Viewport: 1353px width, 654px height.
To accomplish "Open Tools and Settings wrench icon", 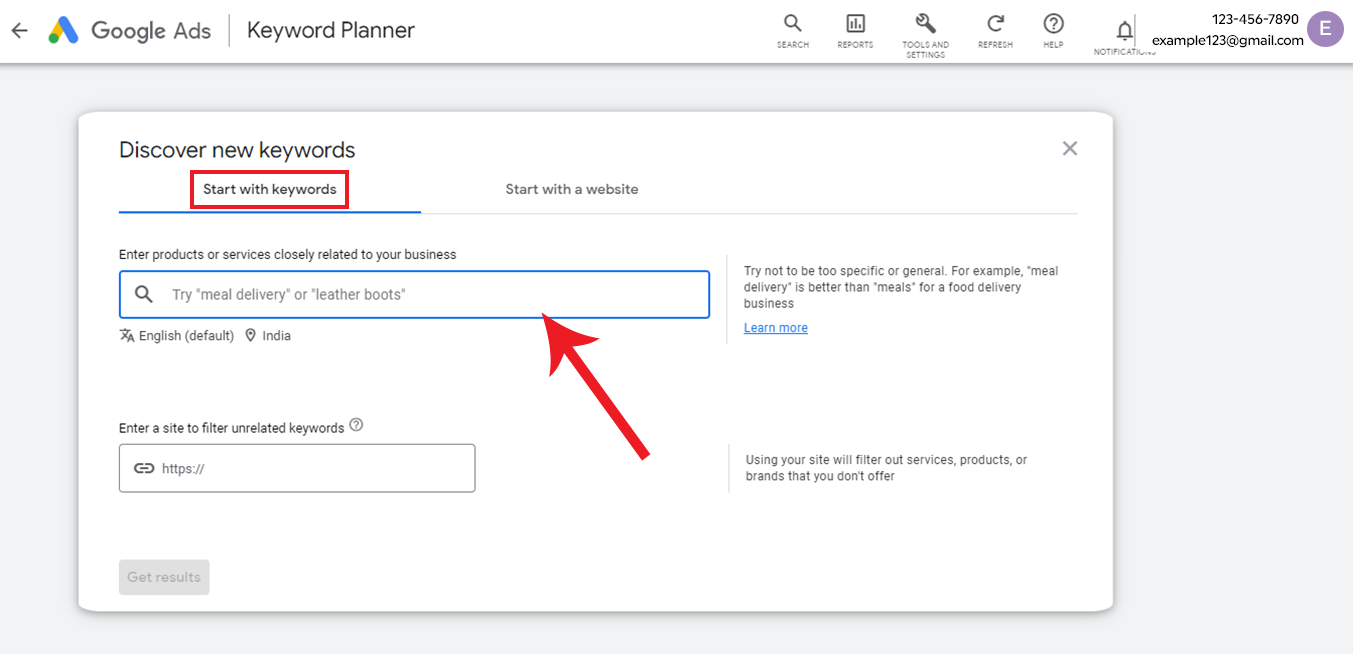I will point(925,35).
